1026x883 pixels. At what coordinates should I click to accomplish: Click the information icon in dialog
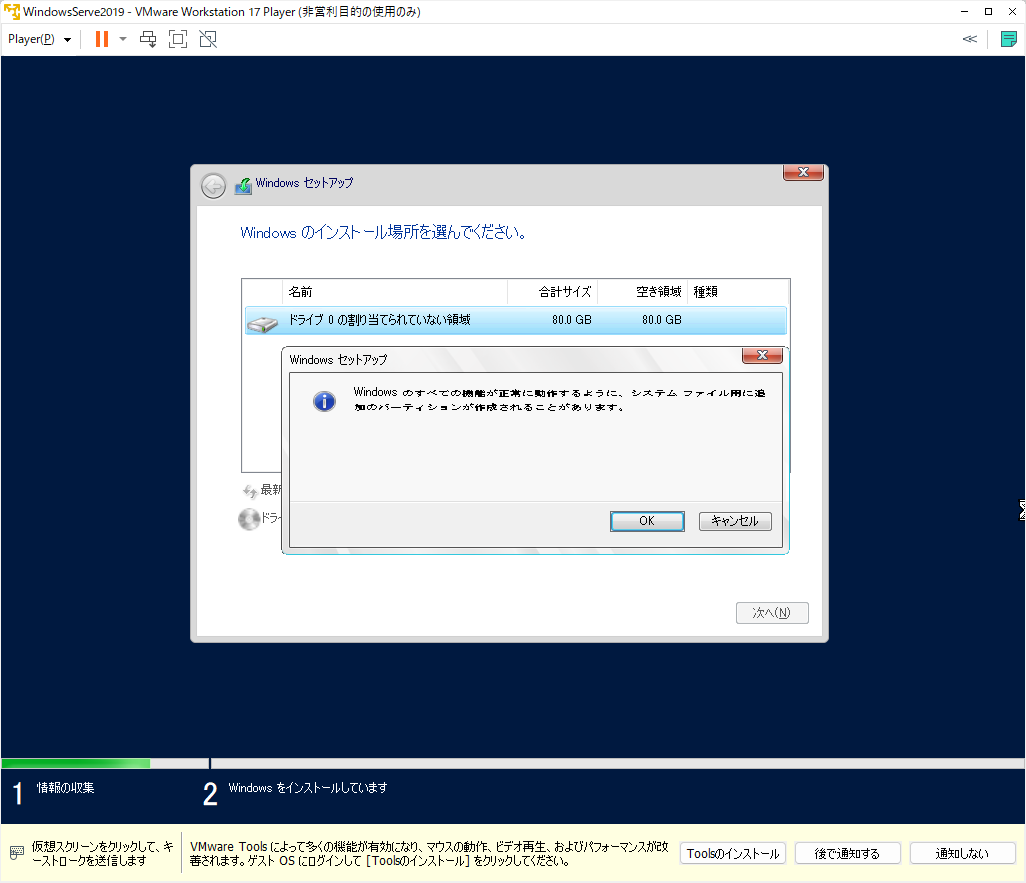pos(324,401)
